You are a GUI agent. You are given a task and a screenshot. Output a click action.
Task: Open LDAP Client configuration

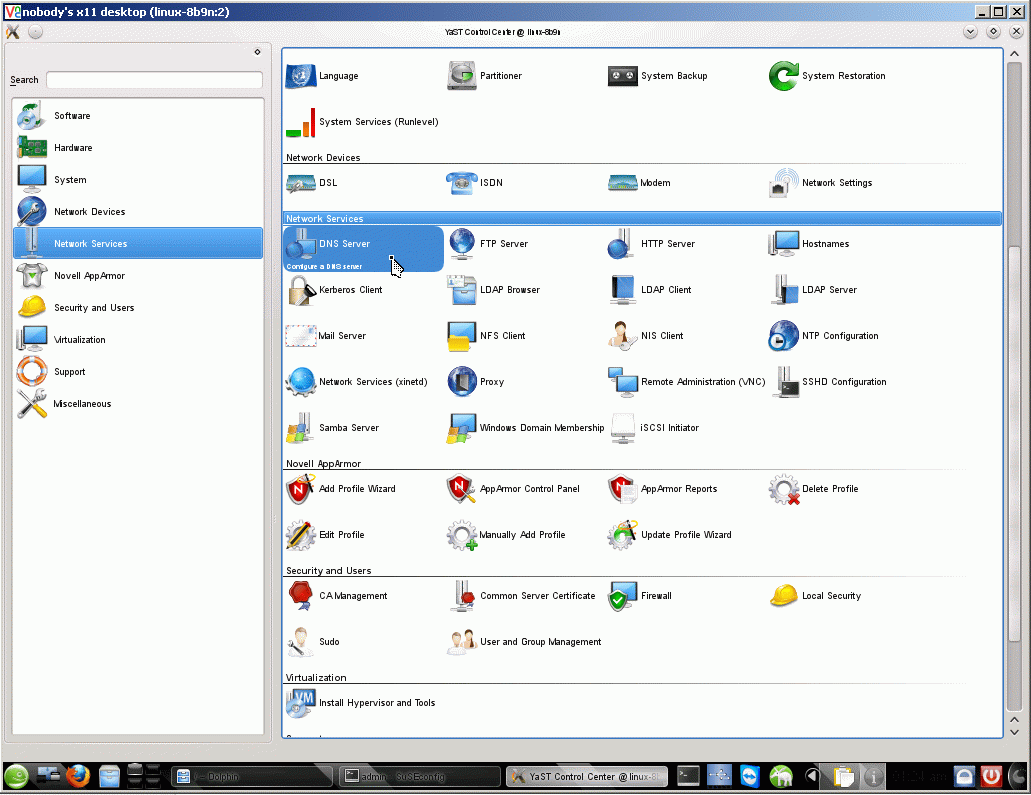point(650,290)
